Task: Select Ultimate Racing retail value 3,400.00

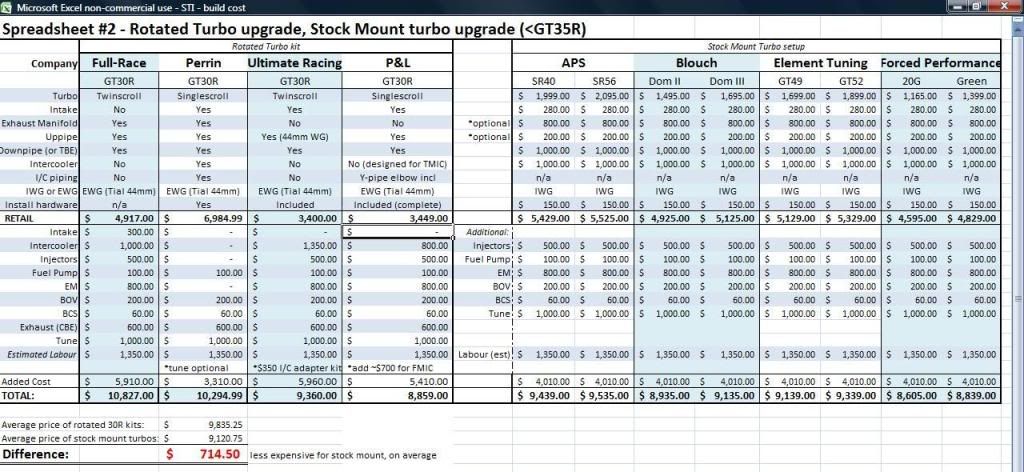Action: coord(295,219)
